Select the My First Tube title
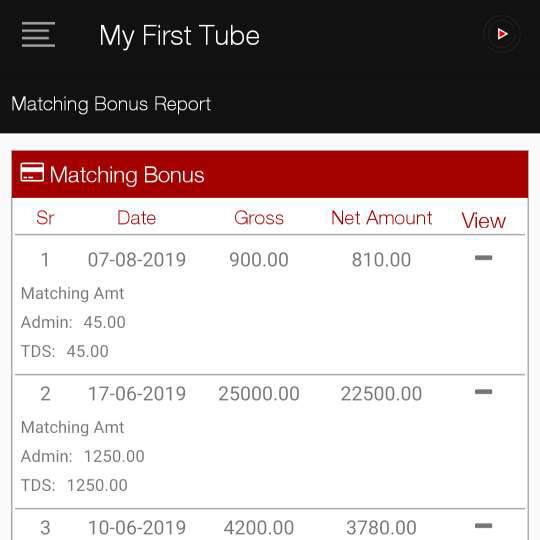Screen dimensions: 540x540 (179, 35)
